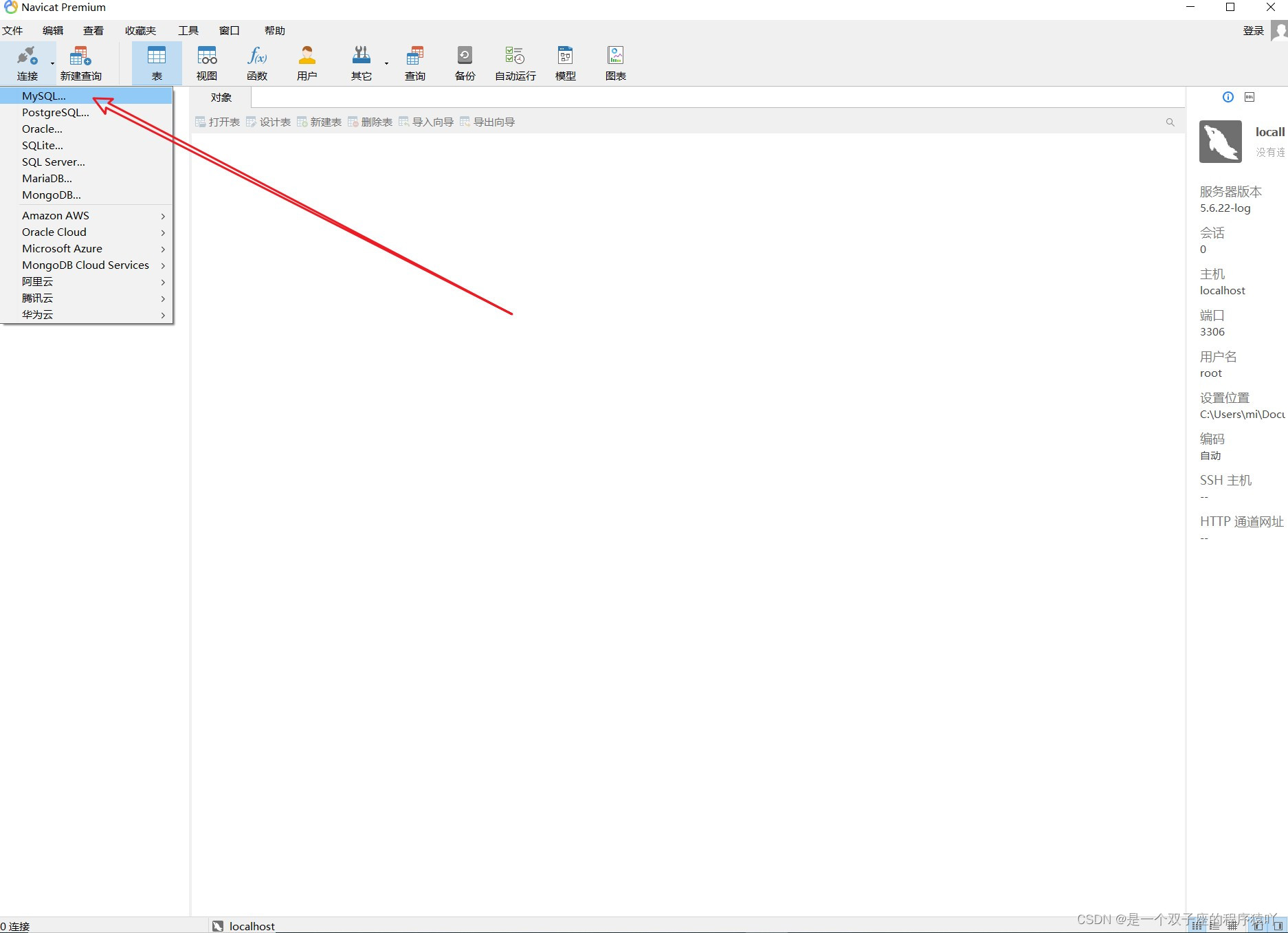
Task: Select the 图表 (Charts) toolbar icon
Action: [x=616, y=63]
